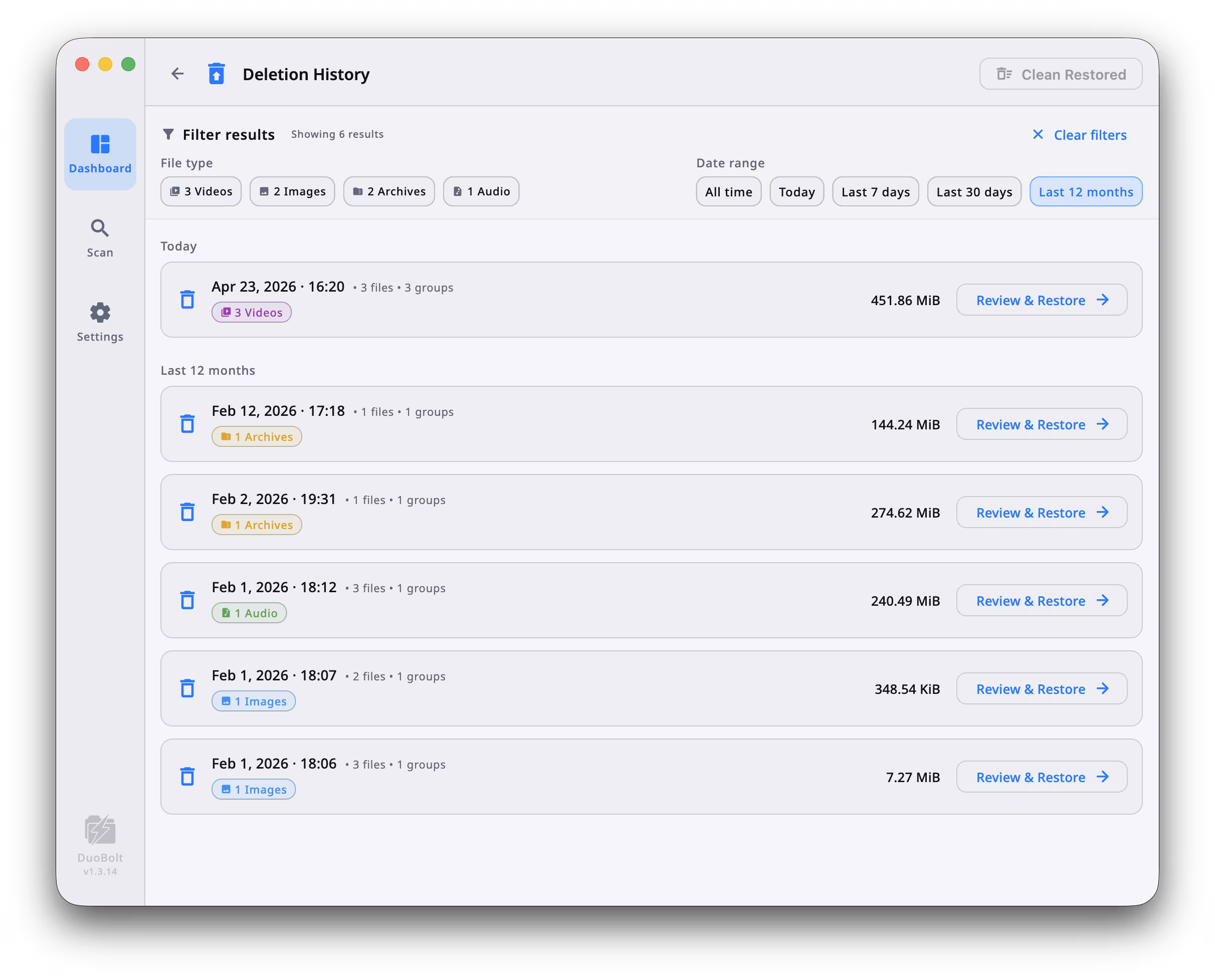
Task: Click the trash icon on the 18:06 entry
Action: (x=187, y=776)
